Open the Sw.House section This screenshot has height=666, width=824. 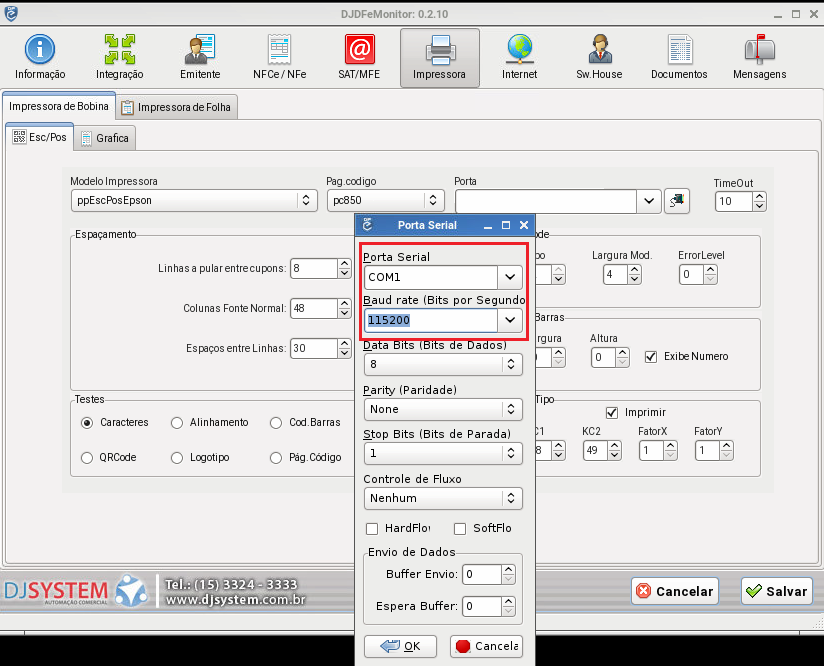click(x=599, y=57)
